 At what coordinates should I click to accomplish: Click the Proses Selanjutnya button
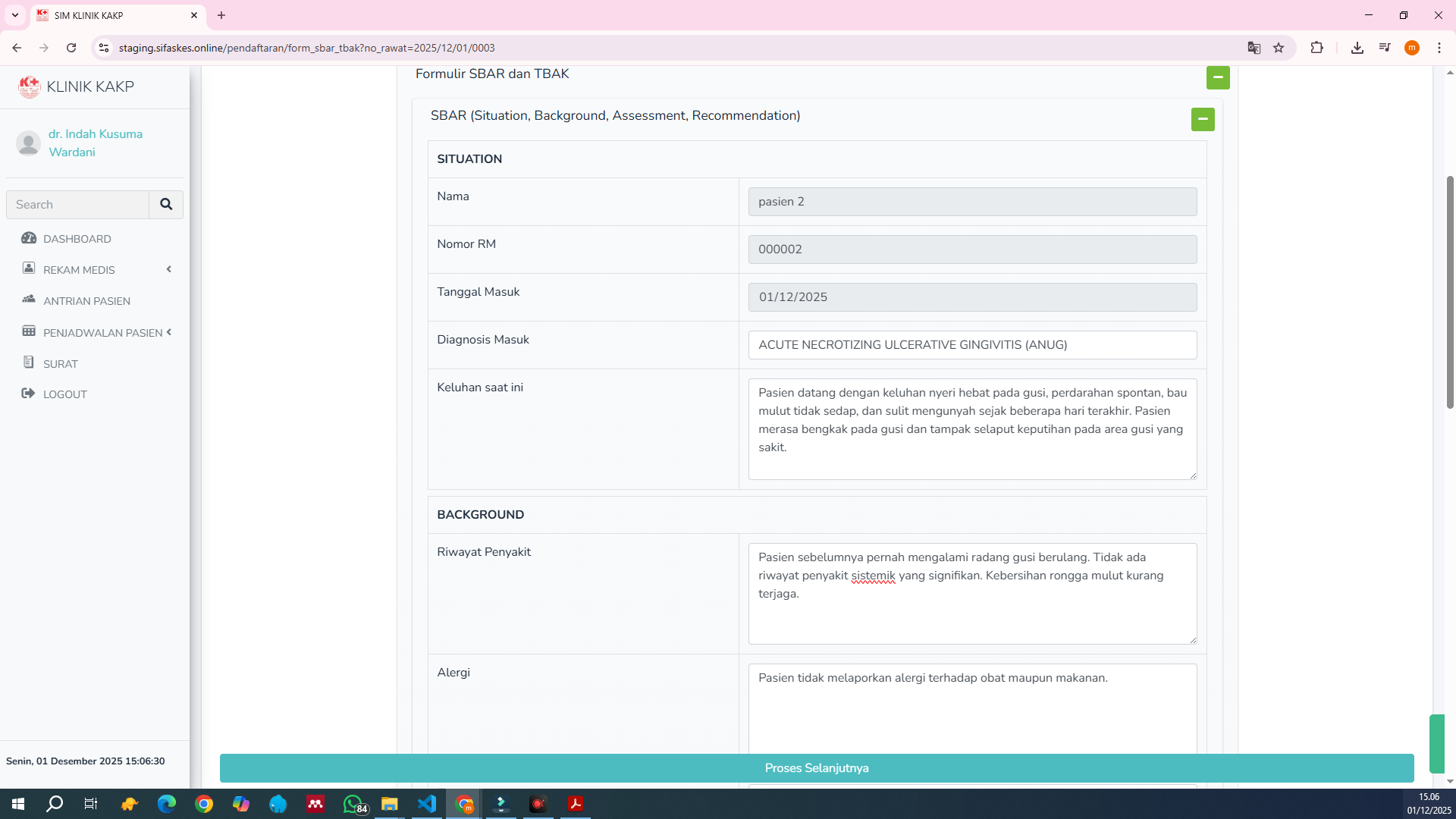coord(816,768)
